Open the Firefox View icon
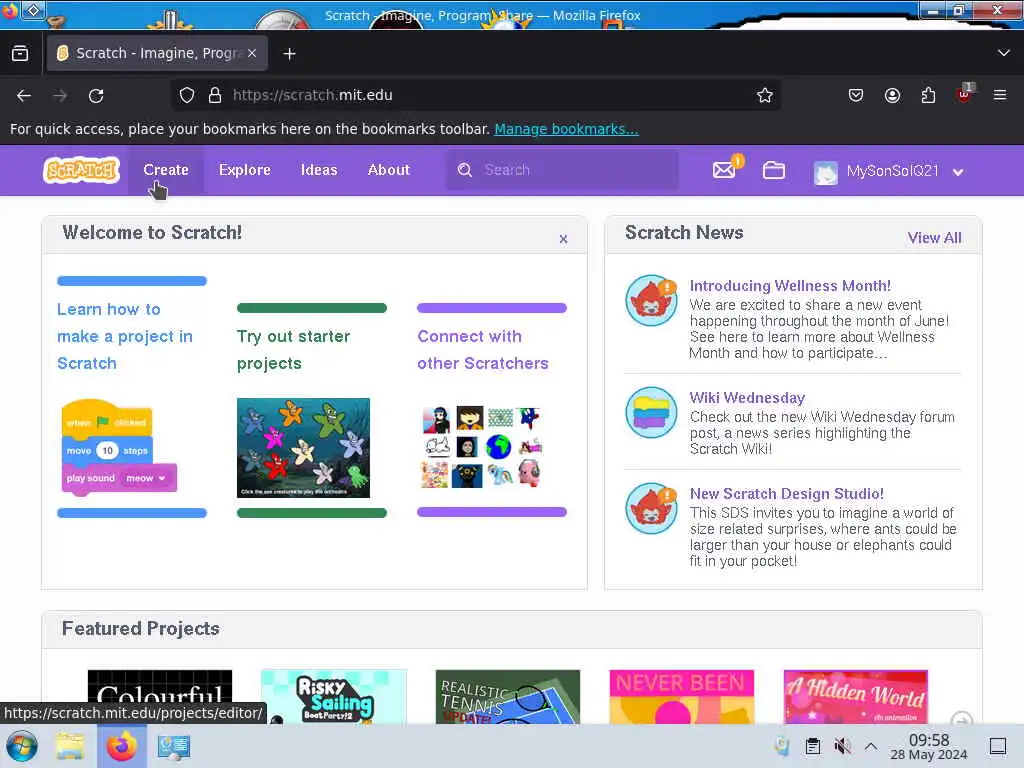The image size is (1024, 768). coord(20,54)
